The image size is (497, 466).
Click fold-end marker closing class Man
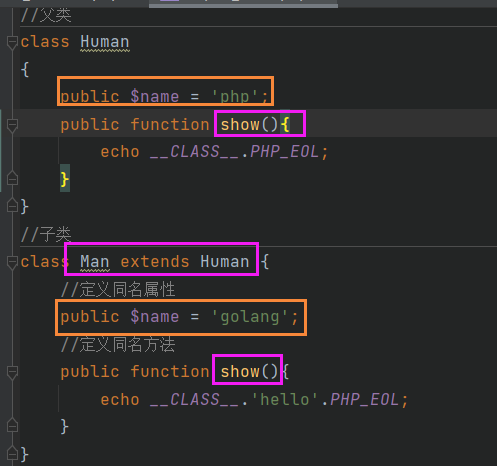[x=12, y=453]
